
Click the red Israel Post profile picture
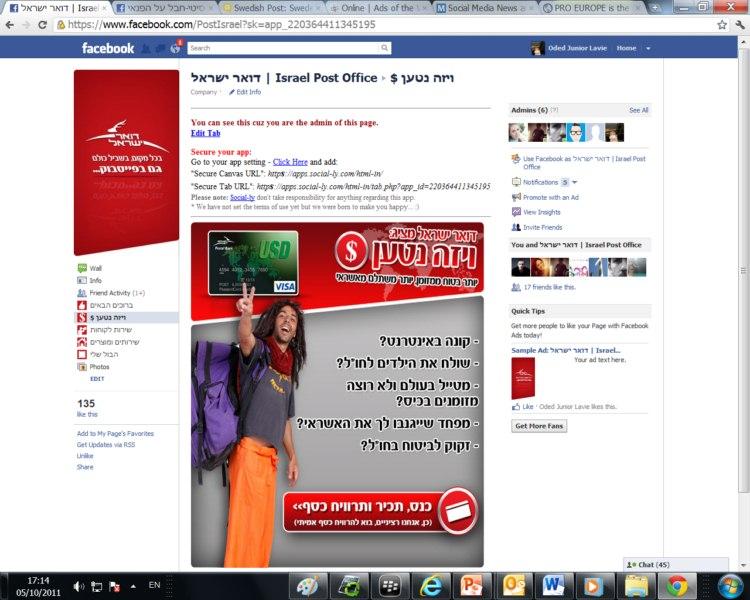pos(126,162)
